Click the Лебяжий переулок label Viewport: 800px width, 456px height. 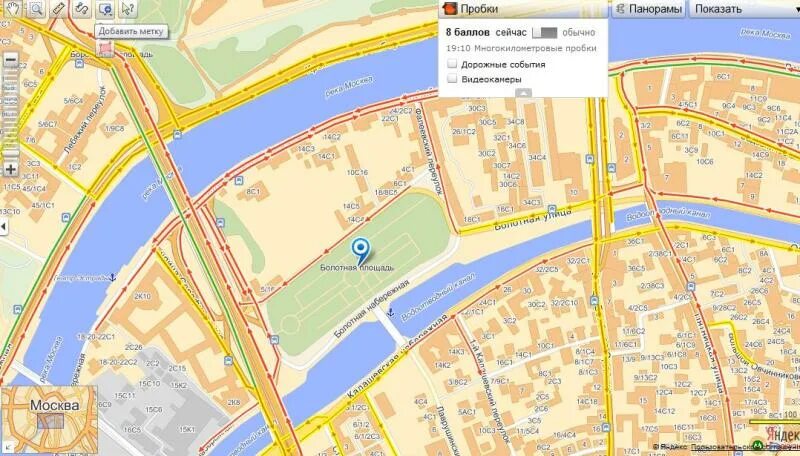[x=85, y=120]
